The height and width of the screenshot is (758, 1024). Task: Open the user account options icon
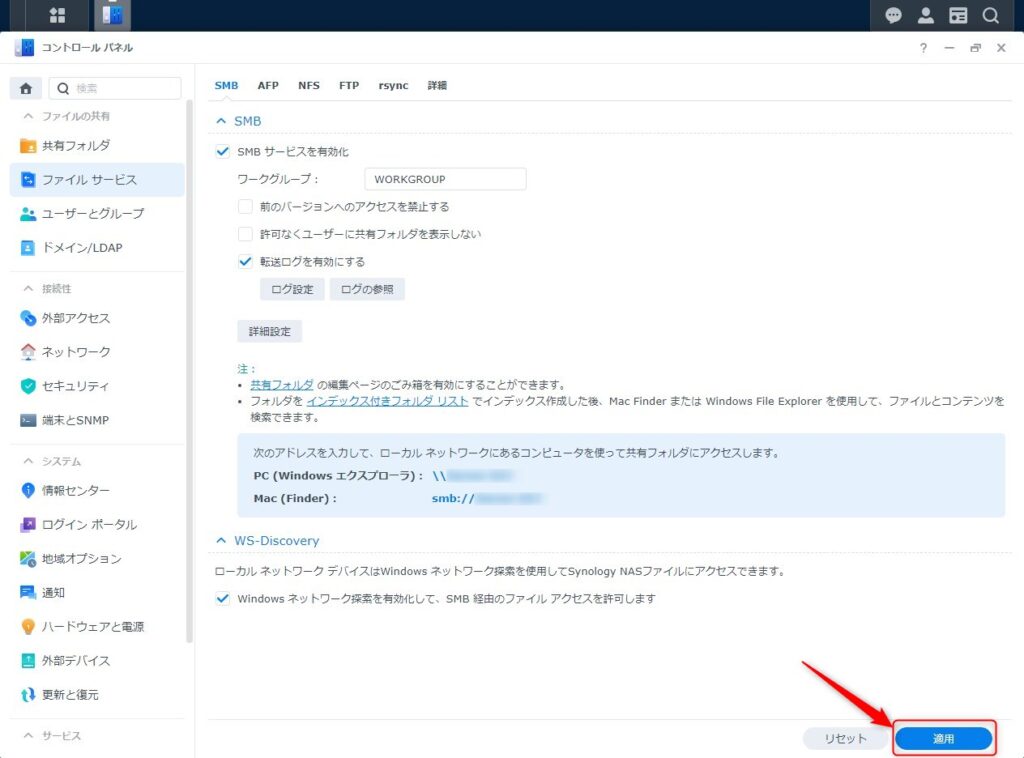[925, 15]
